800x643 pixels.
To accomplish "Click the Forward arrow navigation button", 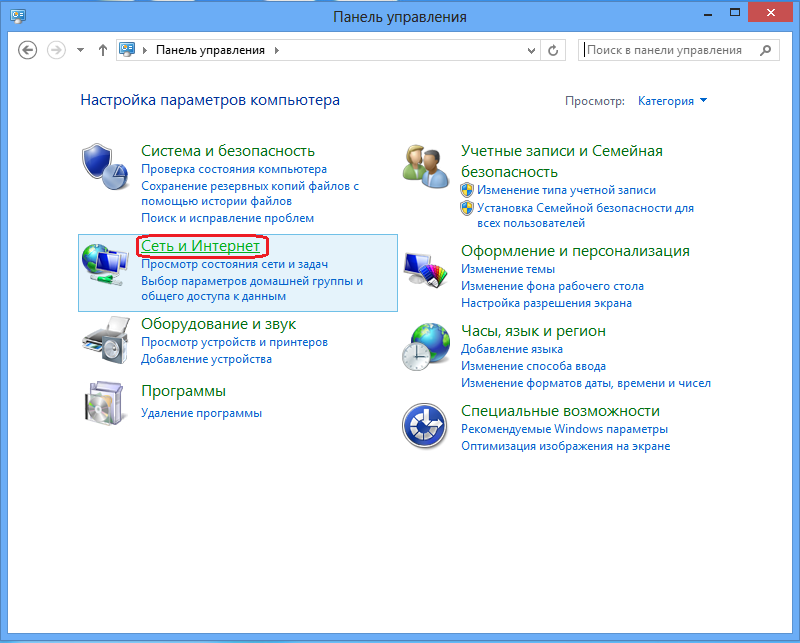I will [56, 50].
